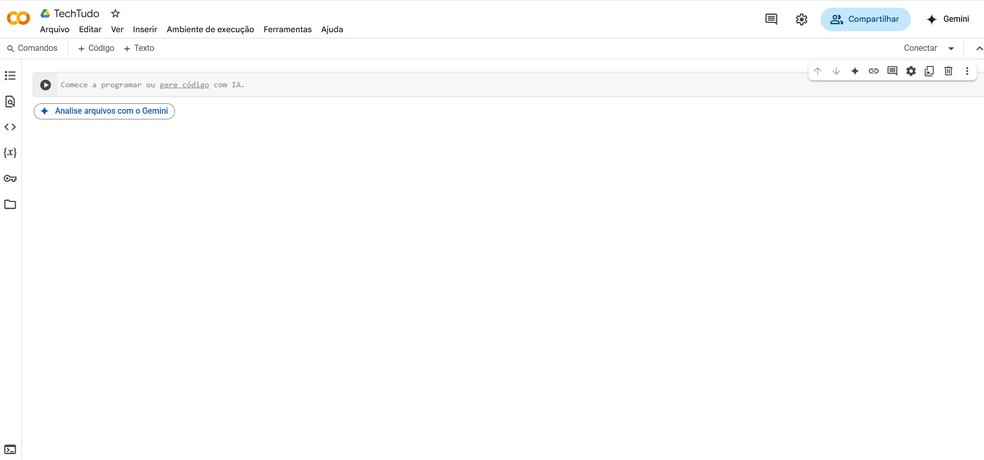Viewport: 984px width, 460px height.
Task: Open the Inserir menu
Action: (145, 29)
